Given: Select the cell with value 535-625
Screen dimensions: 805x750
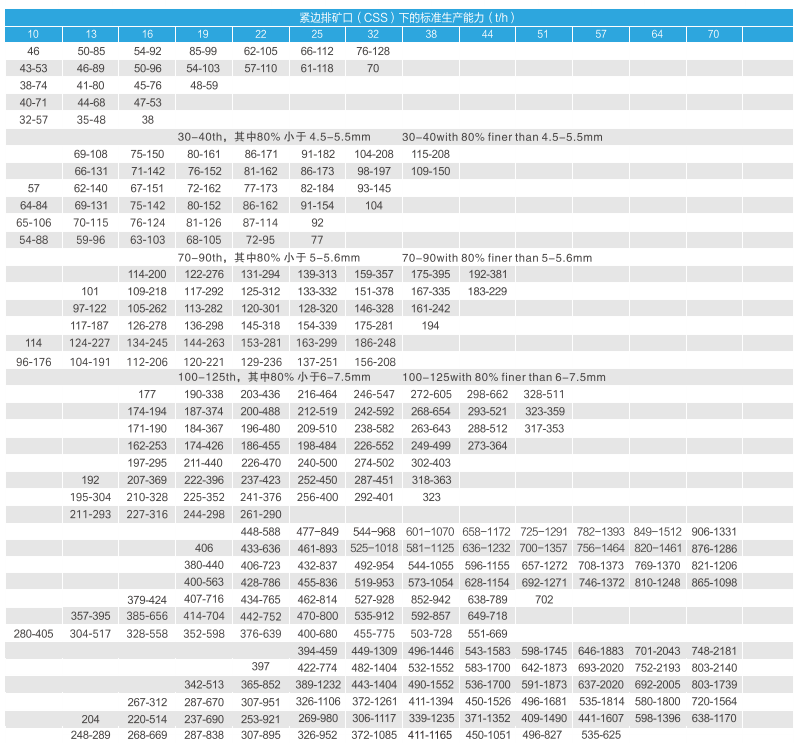Looking at the screenshot, I should coord(600,735).
